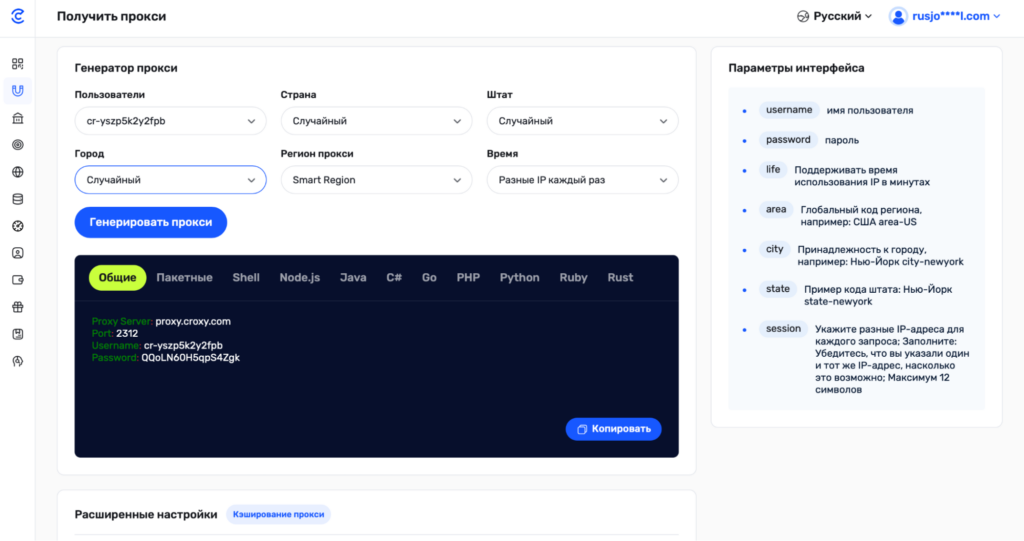The width and height of the screenshot is (1024, 541).
Task: Click the state parameter tag
Action: tap(778, 289)
